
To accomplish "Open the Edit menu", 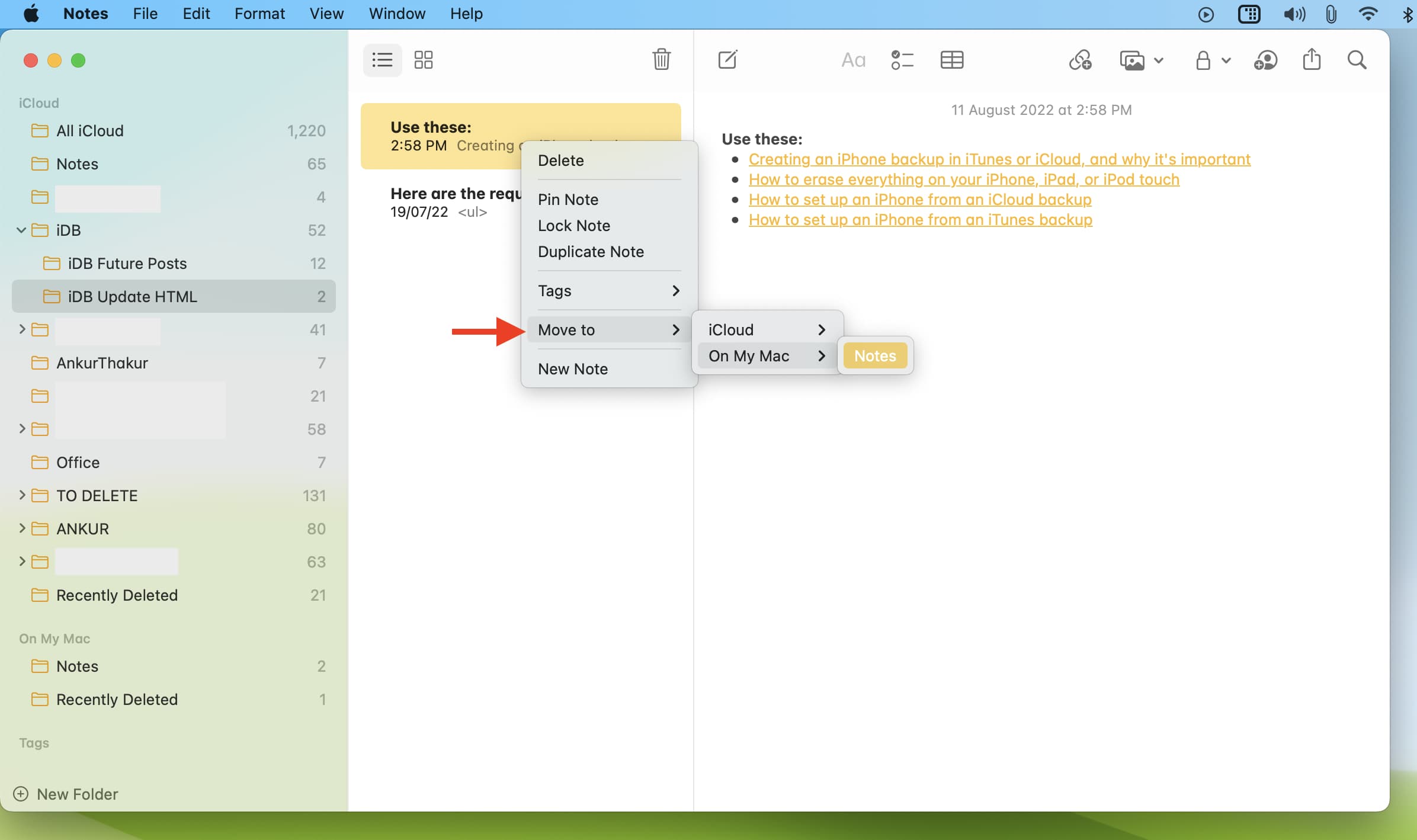I will (x=196, y=14).
